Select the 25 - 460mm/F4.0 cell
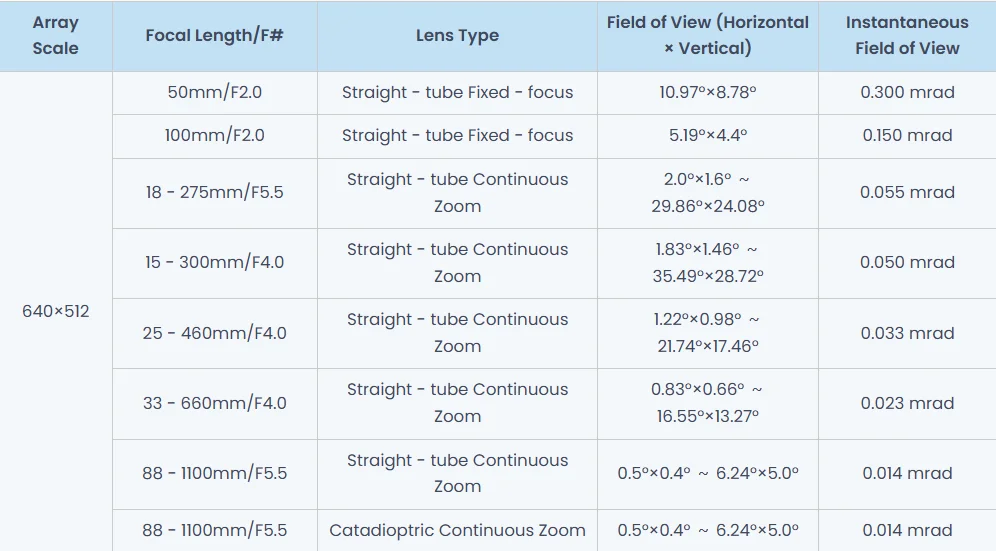 [215, 333]
